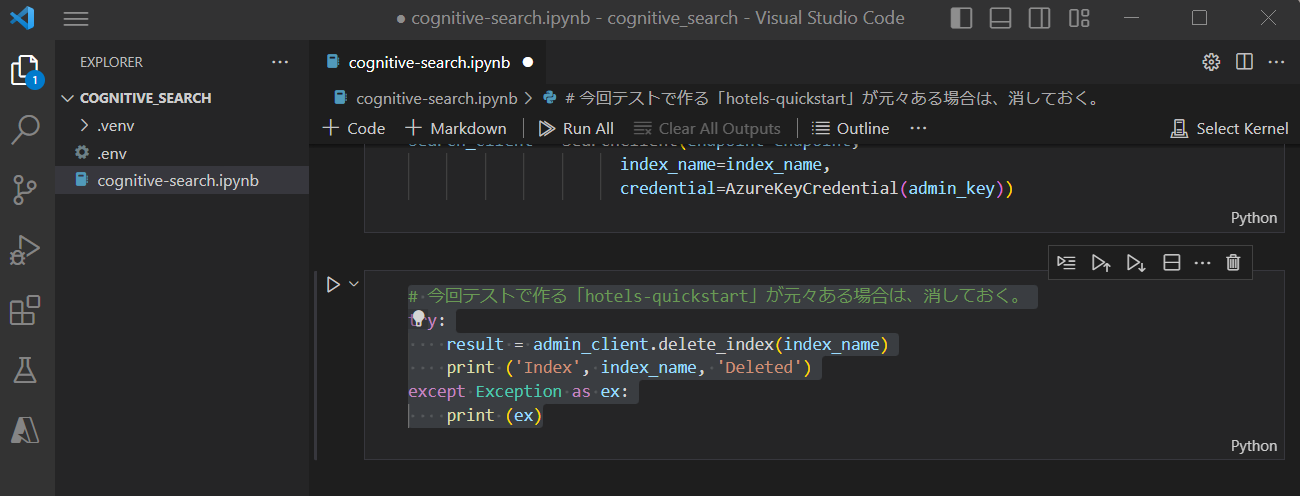This screenshot has height=496, width=1300.
Task: Open run cell dropdown arrow
Action: pyautogui.click(x=354, y=285)
